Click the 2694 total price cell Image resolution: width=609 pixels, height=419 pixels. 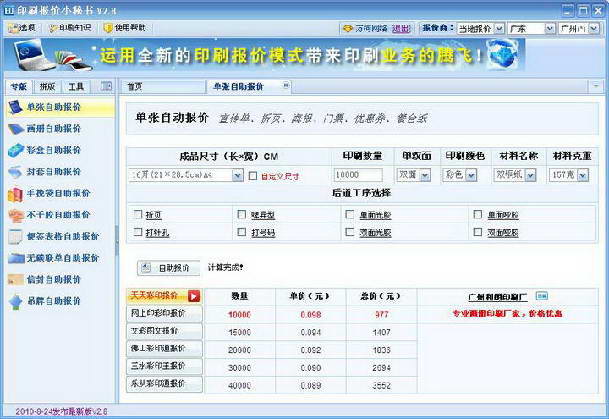(381, 368)
